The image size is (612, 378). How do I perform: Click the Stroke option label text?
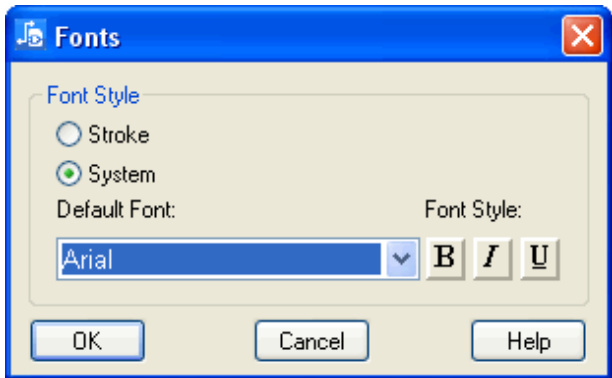(x=119, y=135)
